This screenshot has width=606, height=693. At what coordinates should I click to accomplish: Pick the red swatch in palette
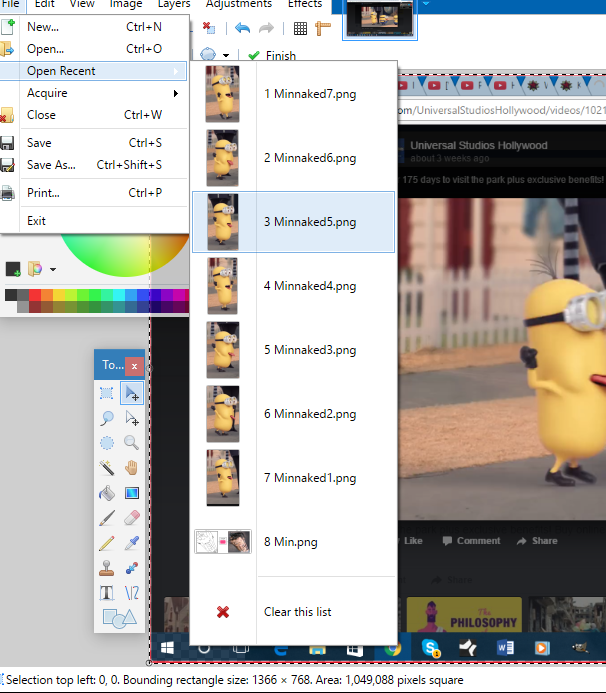tap(35, 295)
